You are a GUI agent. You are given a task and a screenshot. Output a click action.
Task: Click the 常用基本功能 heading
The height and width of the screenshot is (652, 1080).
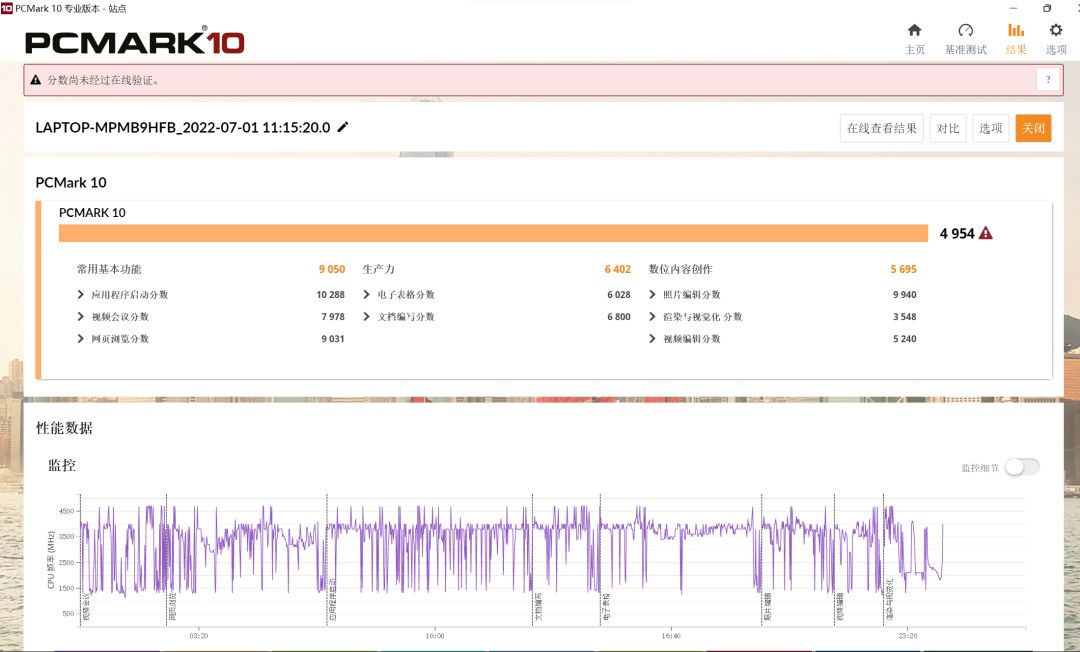tap(109, 269)
